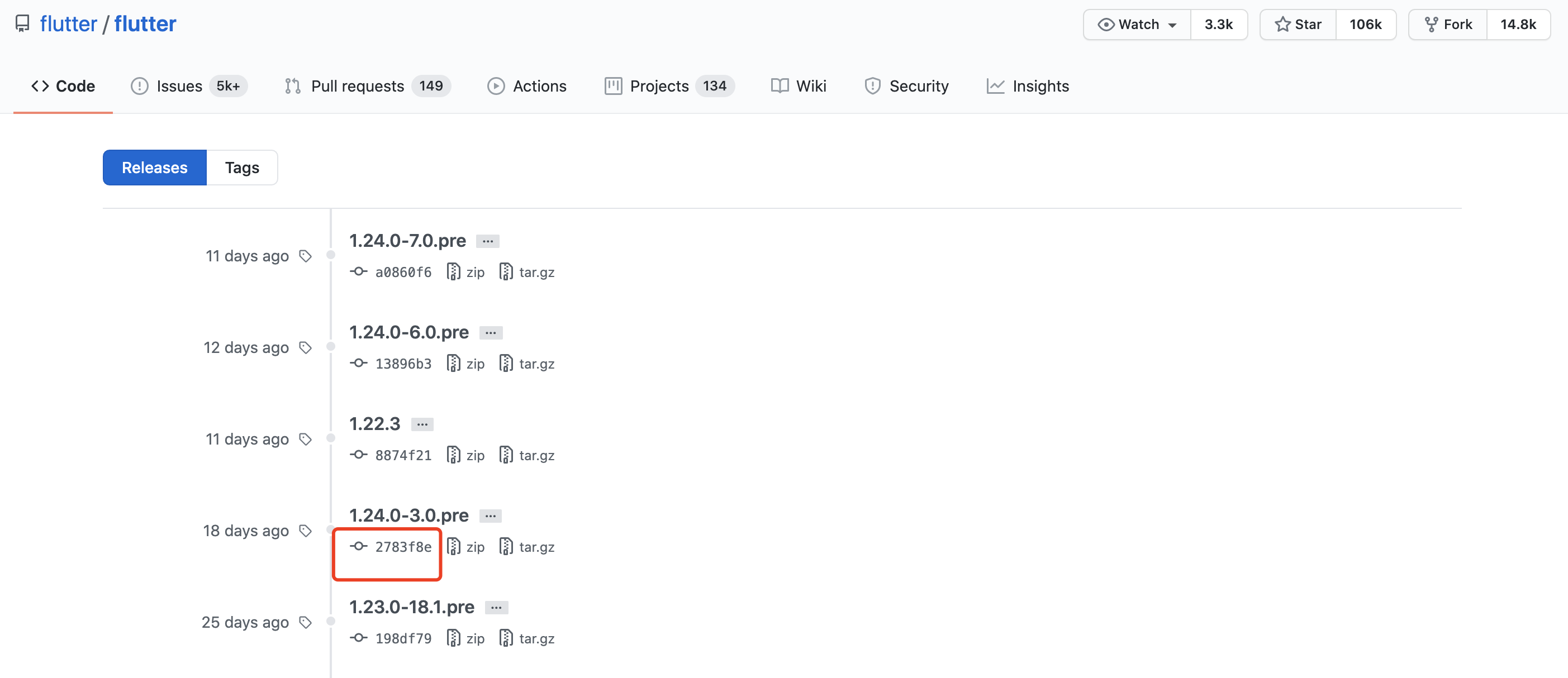
Task: Expand ellipsis details for 1.22.3 release
Action: click(x=422, y=424)
